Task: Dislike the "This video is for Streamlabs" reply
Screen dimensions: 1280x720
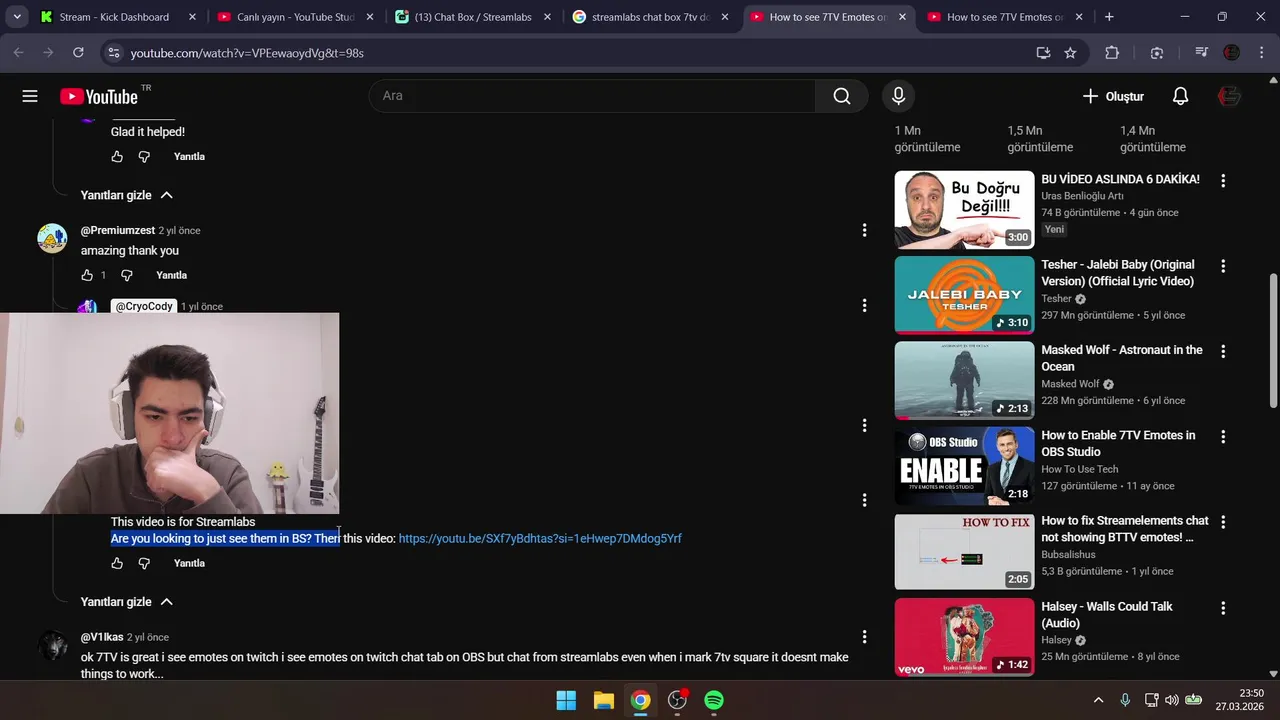Action: pos(144,563)
